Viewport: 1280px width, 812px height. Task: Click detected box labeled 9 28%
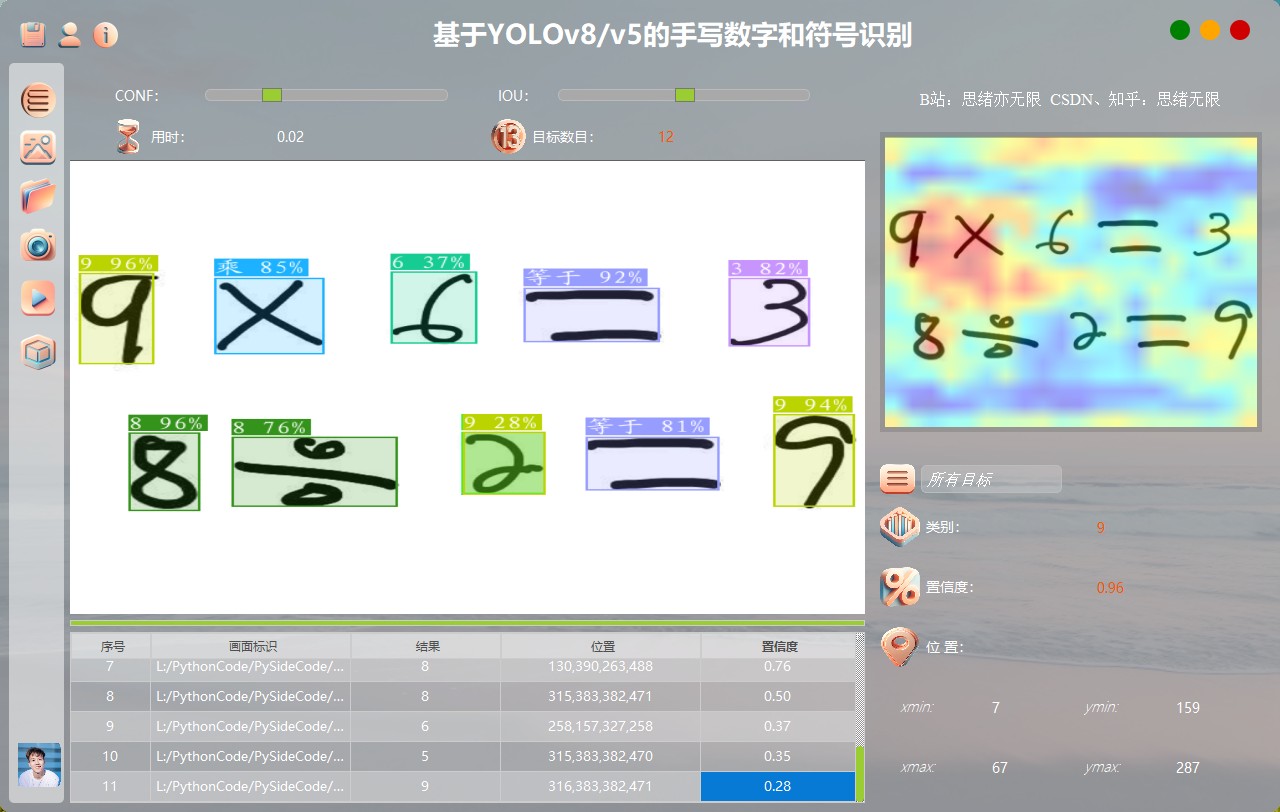coord(503,462)
